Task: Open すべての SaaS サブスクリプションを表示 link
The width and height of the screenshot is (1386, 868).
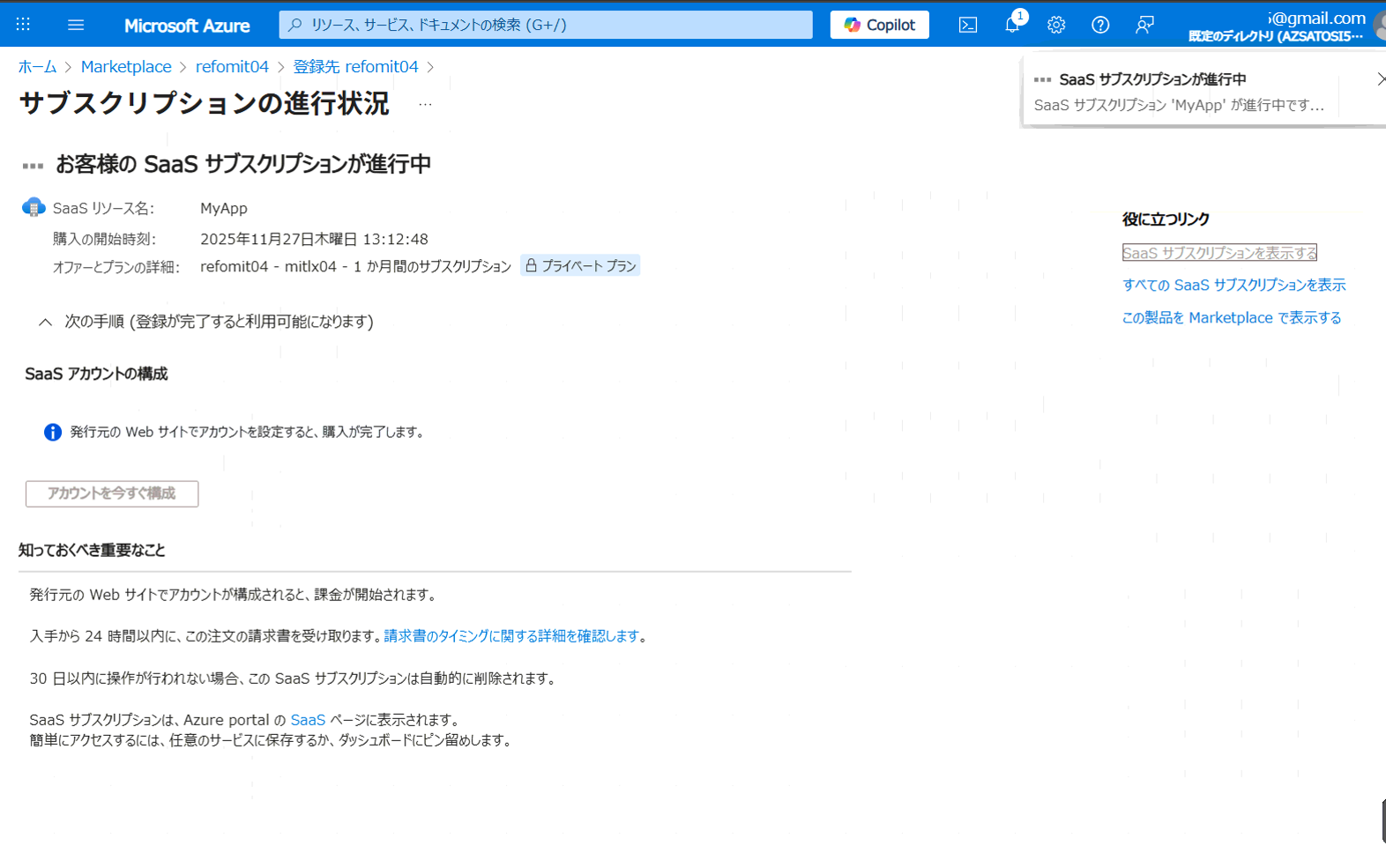Action: 1233,285
